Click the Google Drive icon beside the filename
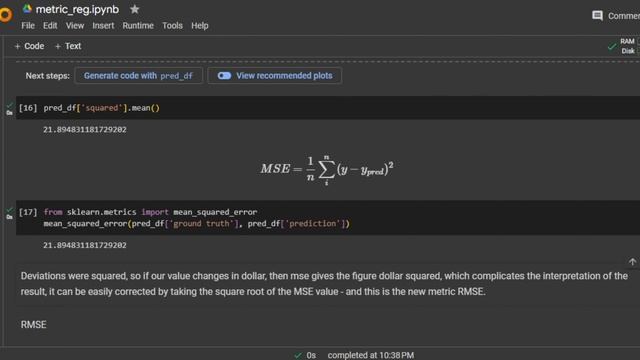 (x=27, y=9)
